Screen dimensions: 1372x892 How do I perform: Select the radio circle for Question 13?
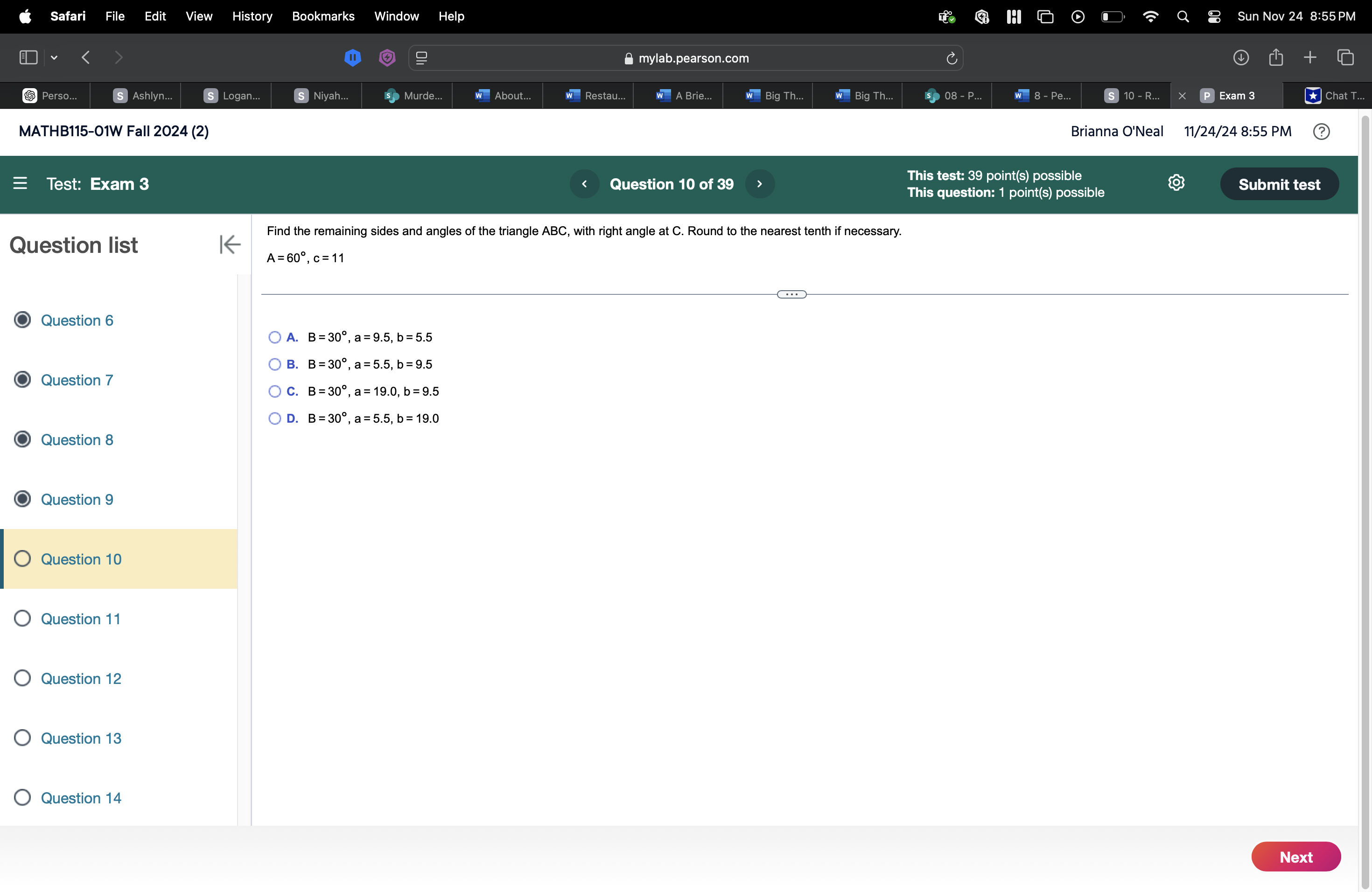tap(22, 738)
